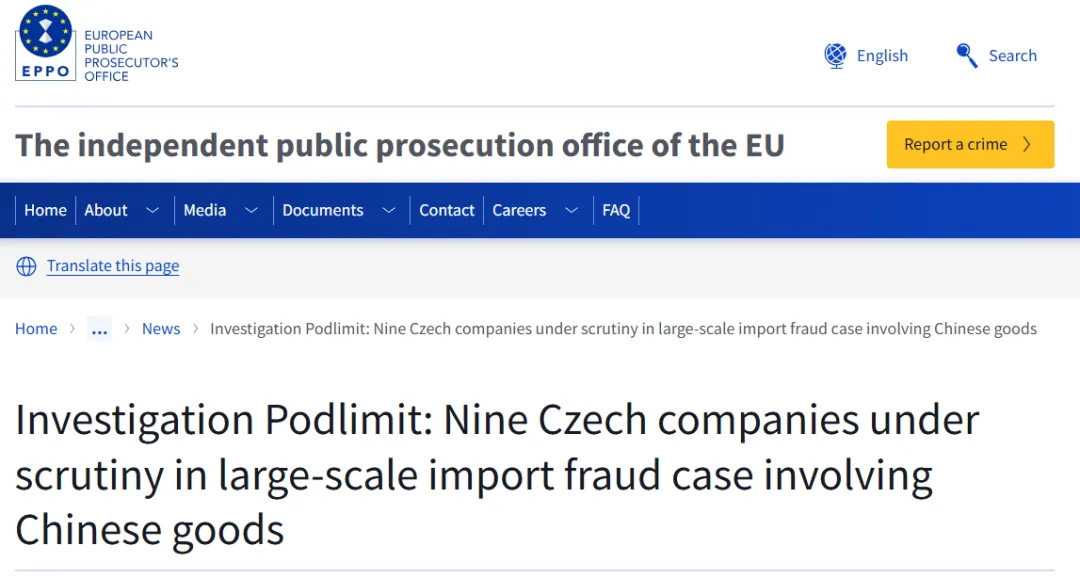Image resolution: width=1080 pixels, height=578 pixels.
Task: Click the globe icon beside Translate this page
Action: pos(26,266)
